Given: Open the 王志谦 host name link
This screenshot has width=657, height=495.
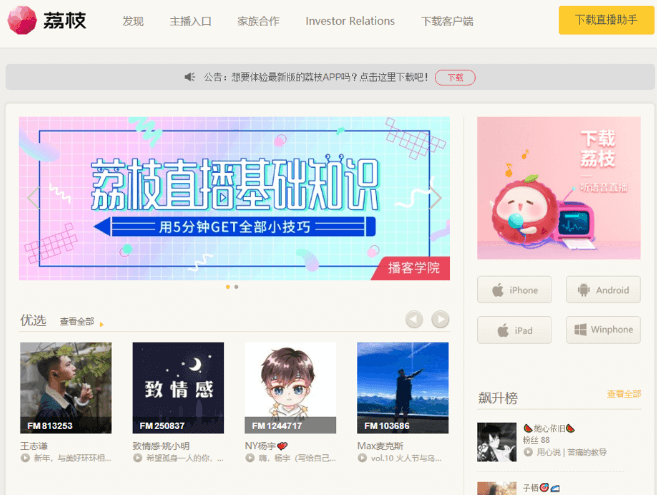Looking at the screenshot, I should click(x=34, y=446).
